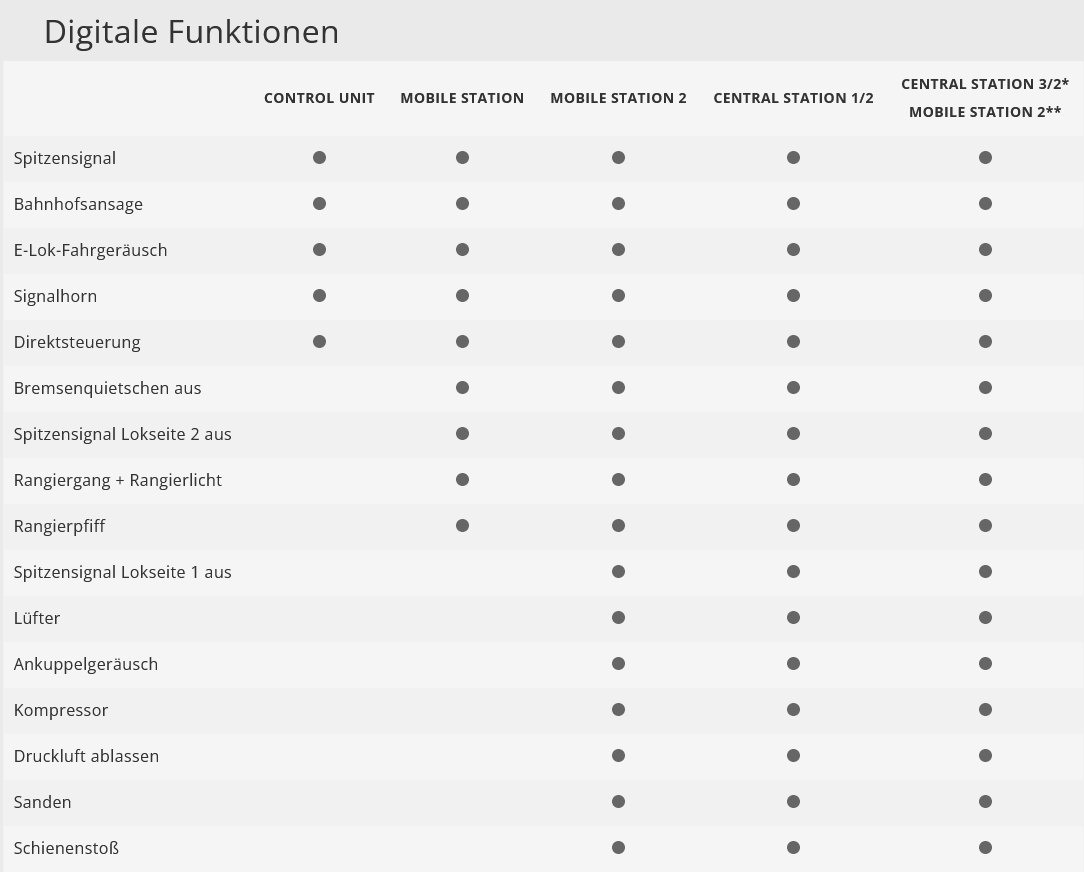Click the Rangierpfiff dot under Mobile Station
1084x872 pixels.
point(462,526)
